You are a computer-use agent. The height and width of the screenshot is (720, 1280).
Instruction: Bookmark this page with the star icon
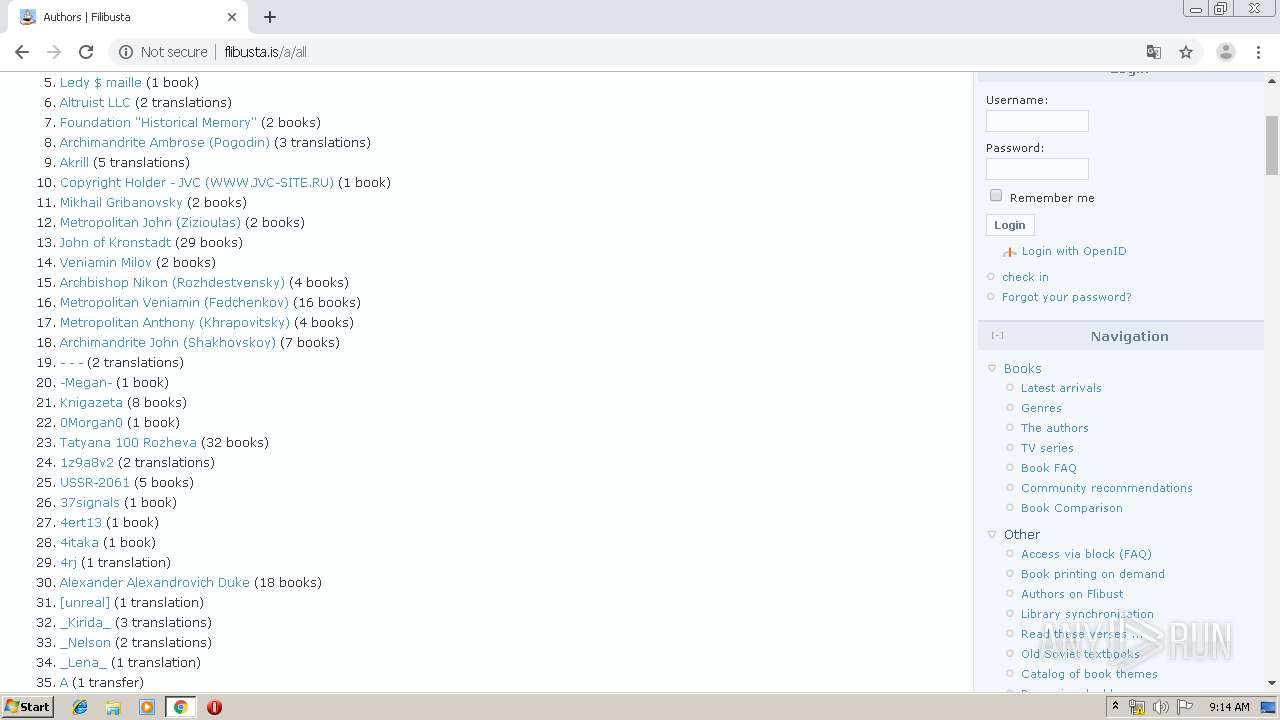point(1186,52)
